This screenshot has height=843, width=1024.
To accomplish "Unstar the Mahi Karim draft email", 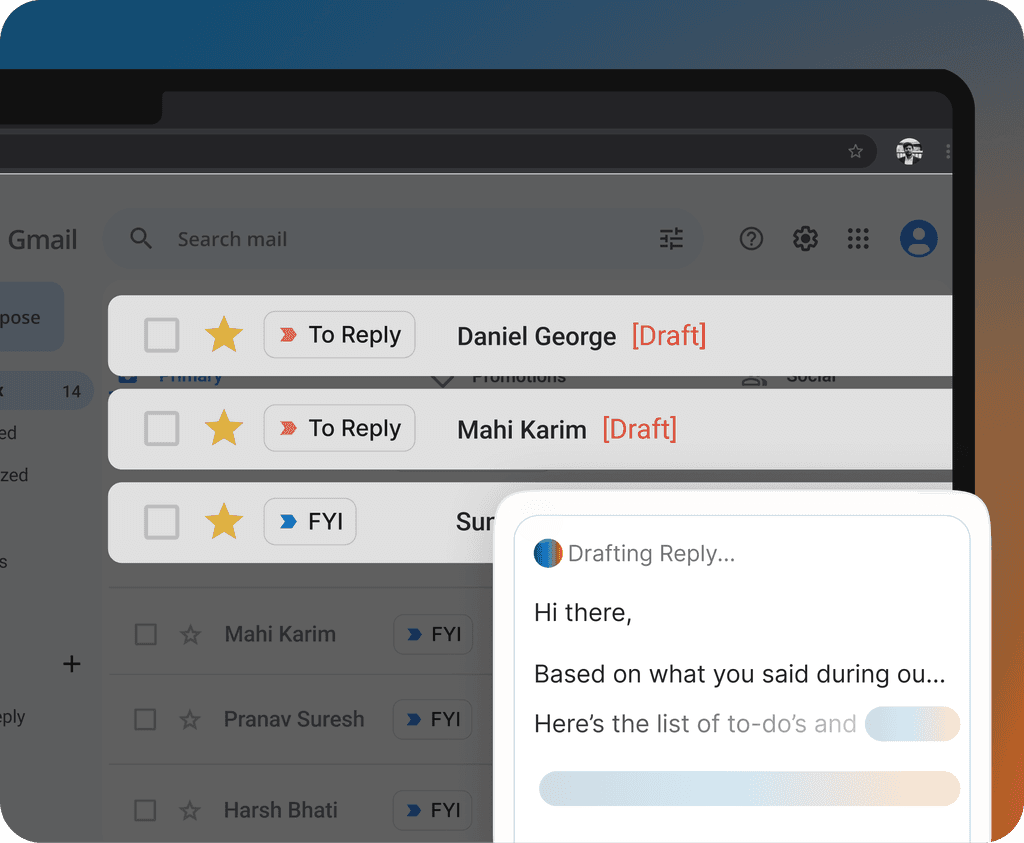I will pyautogui.click(x=223, y=428).
